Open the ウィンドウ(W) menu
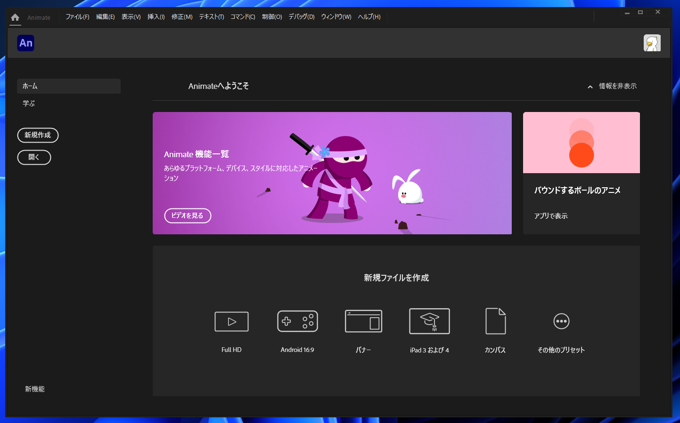Image resolution: width=680 pixels, height=423 pixels. (x=336, y=17)
